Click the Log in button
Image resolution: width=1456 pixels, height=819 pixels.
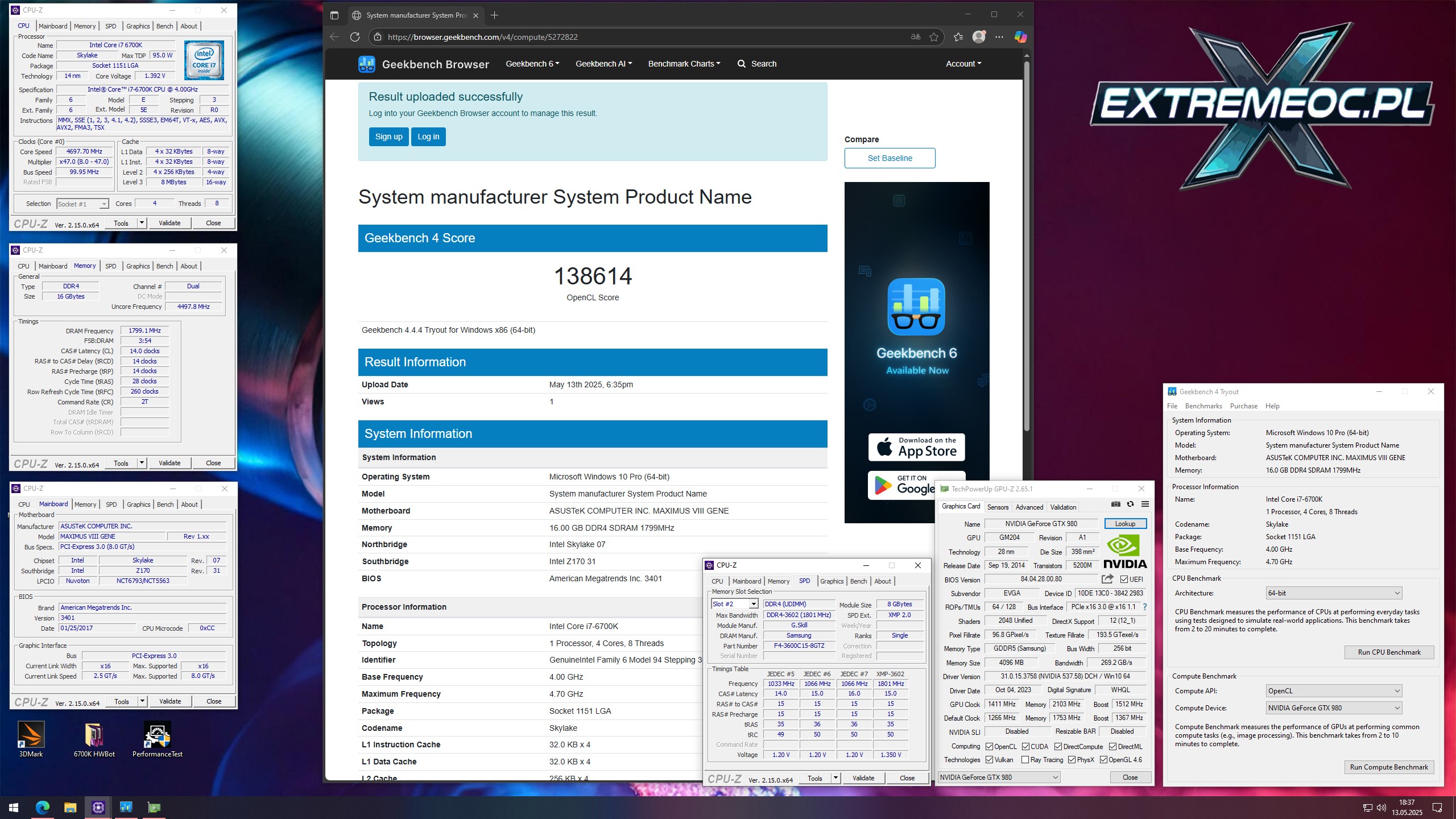point(428,136)
